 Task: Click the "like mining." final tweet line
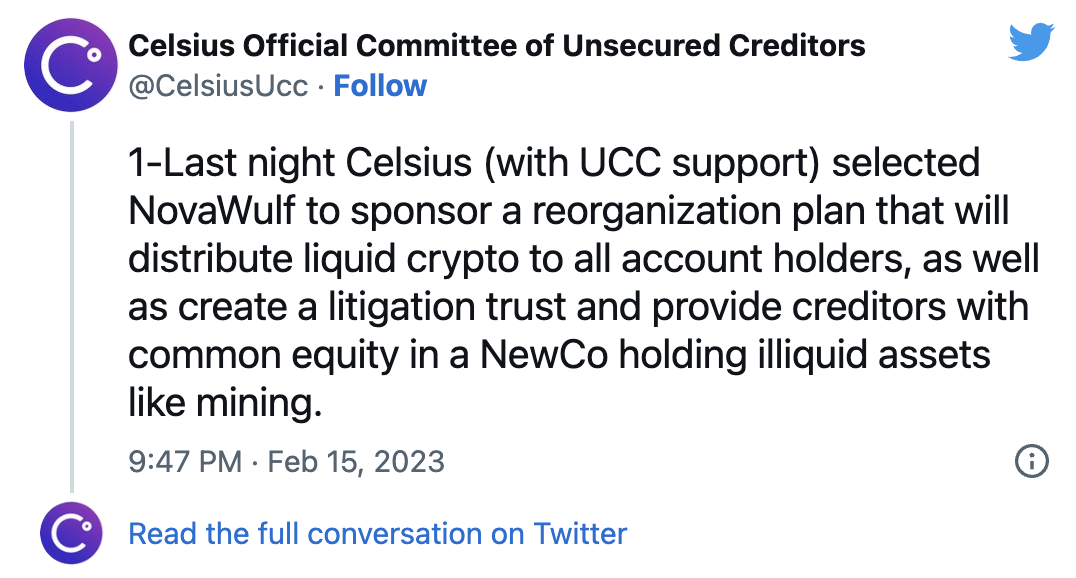click(x=226, y=403)
